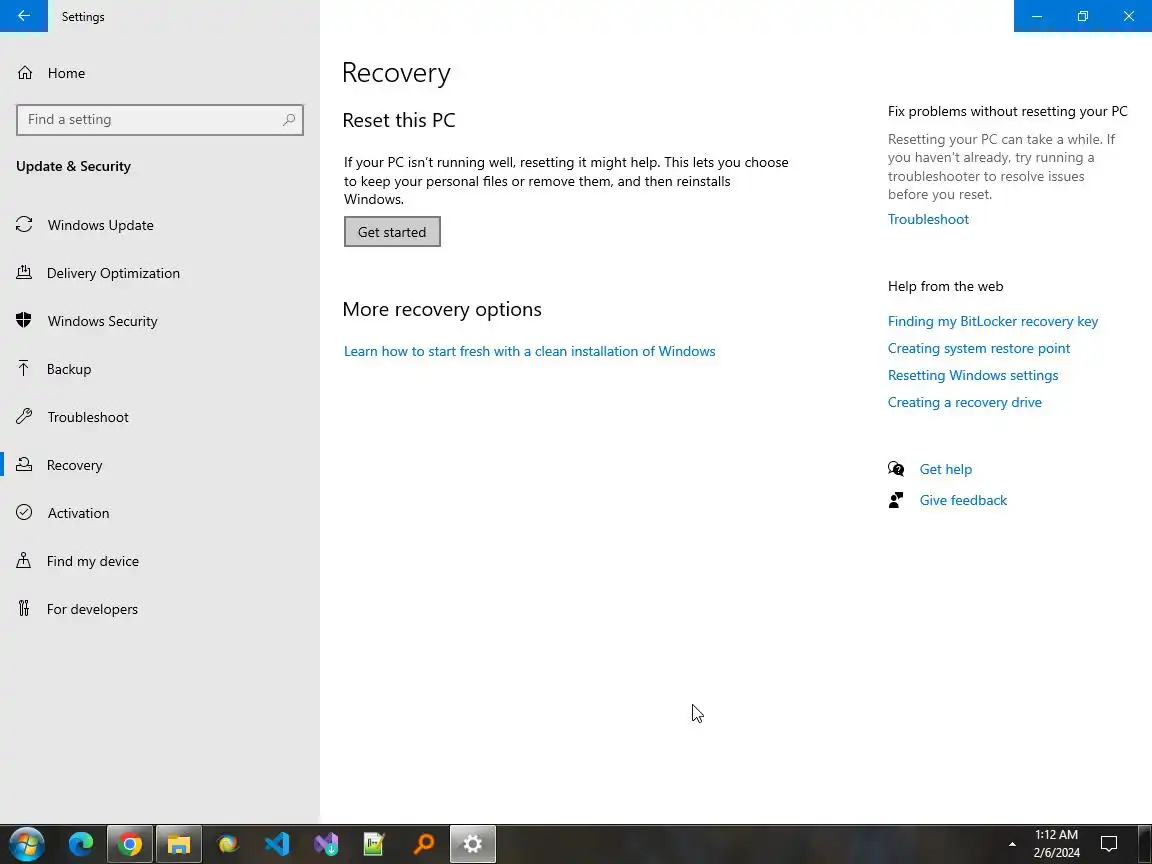Open Visual Studio installer from taskbar
The width and height of the screenshot is (1152, 864).
325,844
